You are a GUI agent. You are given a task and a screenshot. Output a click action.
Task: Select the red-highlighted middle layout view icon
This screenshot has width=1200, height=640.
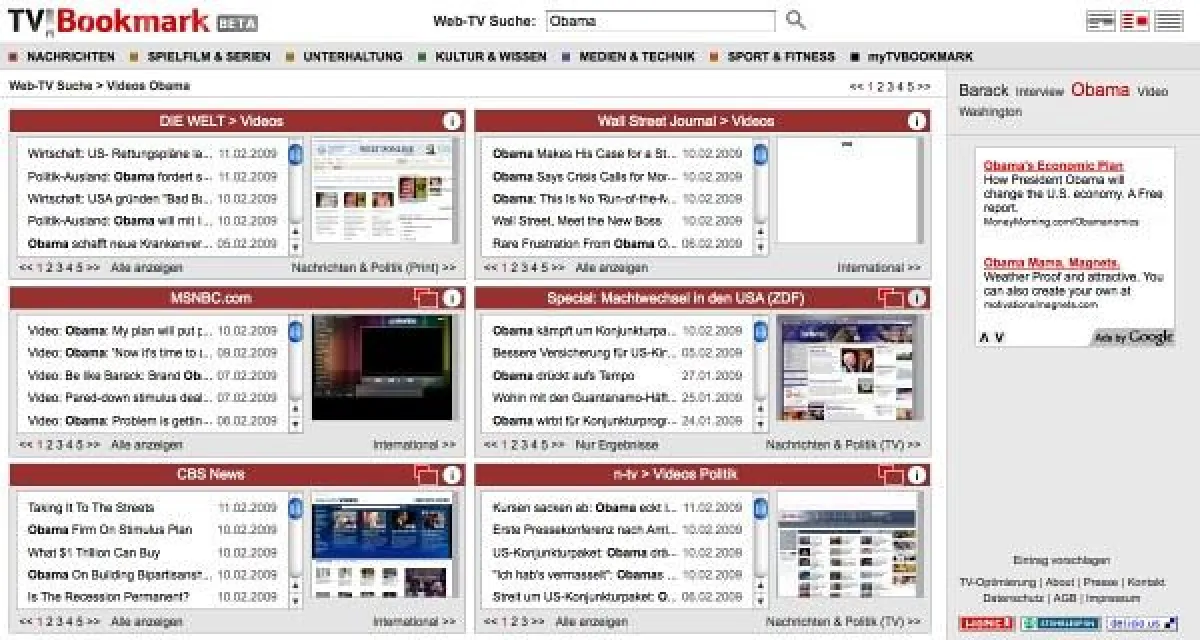coord(1135,22)
